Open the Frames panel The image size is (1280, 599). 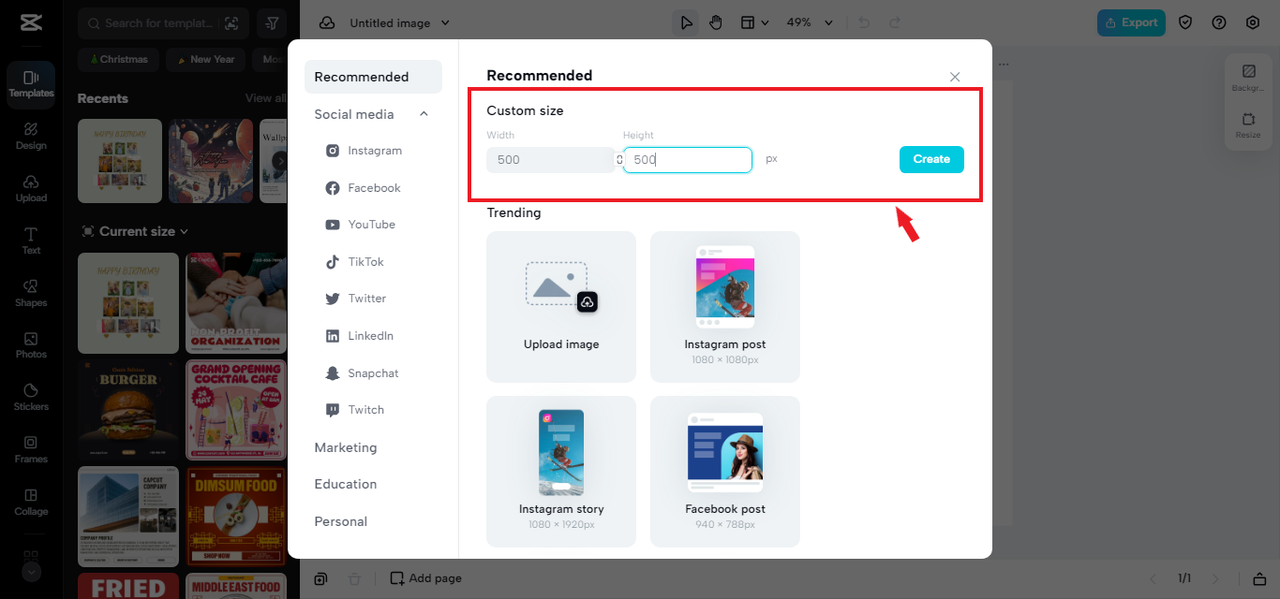[x=31, y=450]
